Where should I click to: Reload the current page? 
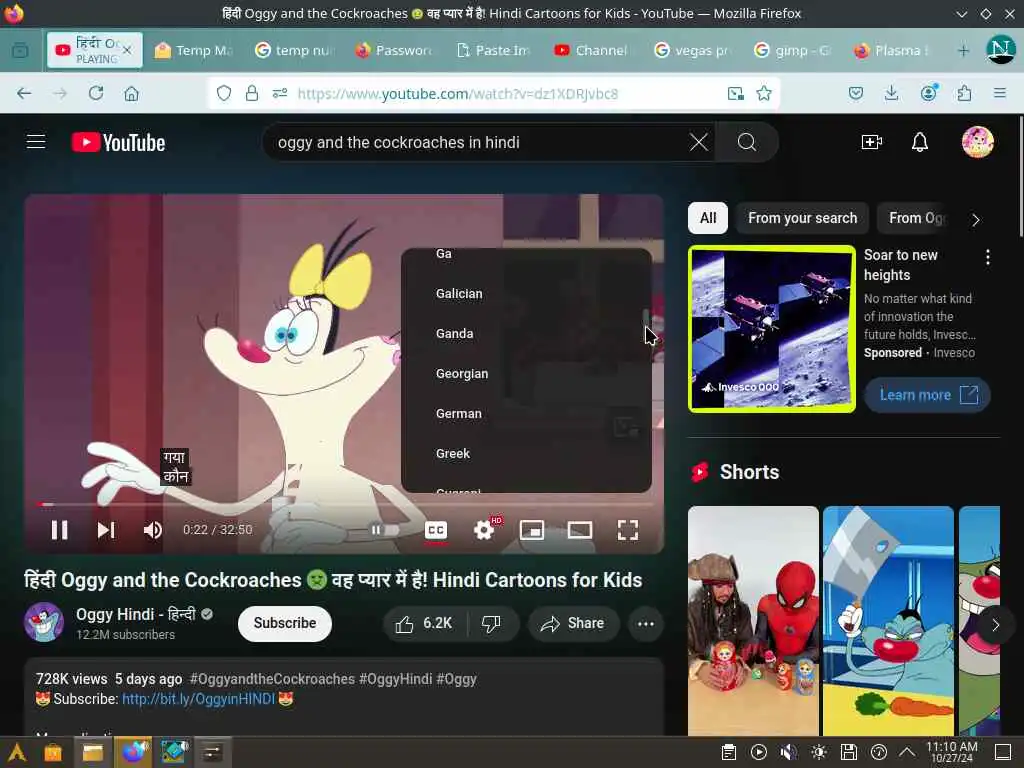[x=96, y=93]
